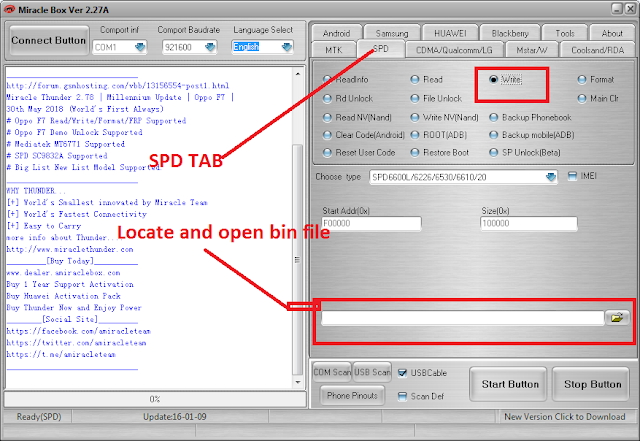Click the 0% progress bar
The height and width of the screenshot is (441, 640).
[x=155, y=399]
